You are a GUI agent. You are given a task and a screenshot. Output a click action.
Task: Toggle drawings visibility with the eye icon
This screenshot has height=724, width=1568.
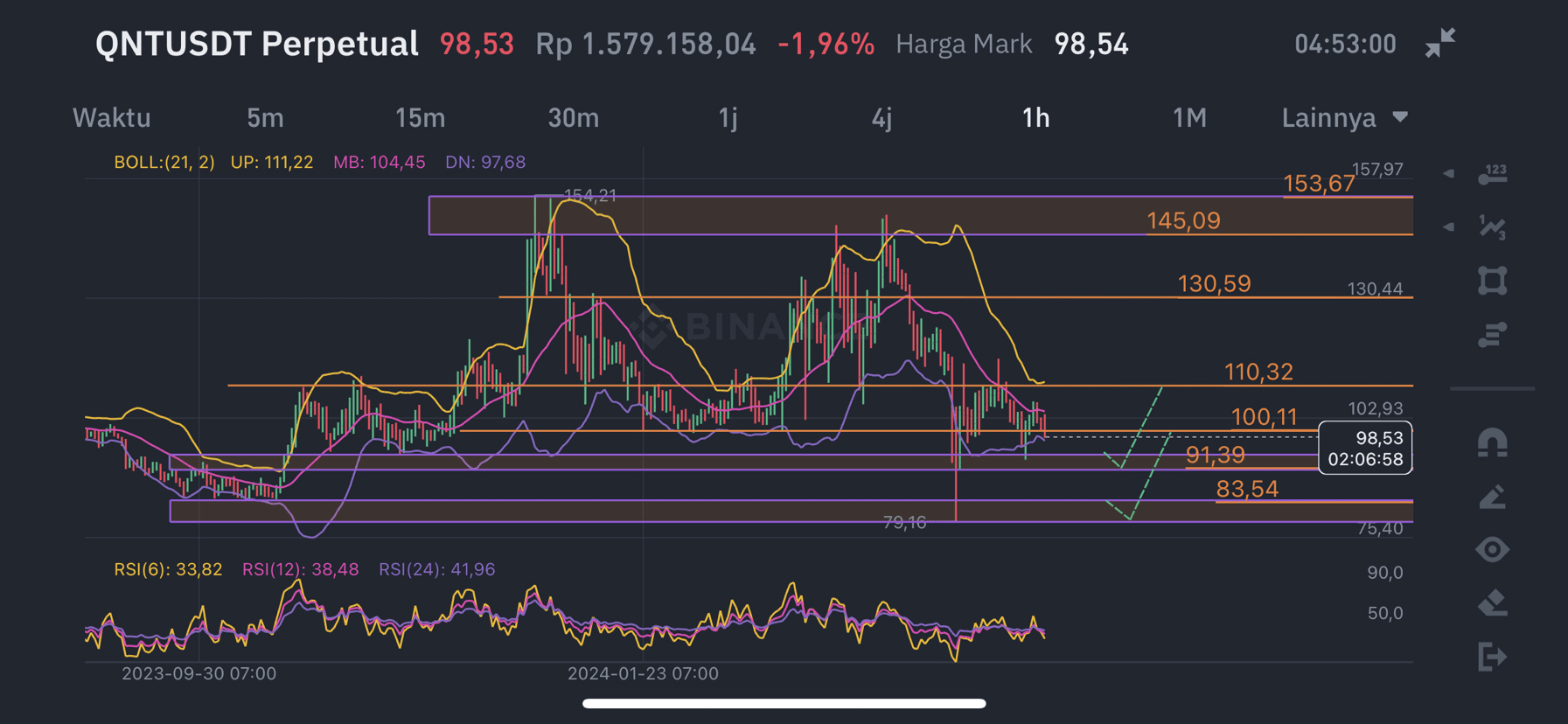coord(1492,550)
